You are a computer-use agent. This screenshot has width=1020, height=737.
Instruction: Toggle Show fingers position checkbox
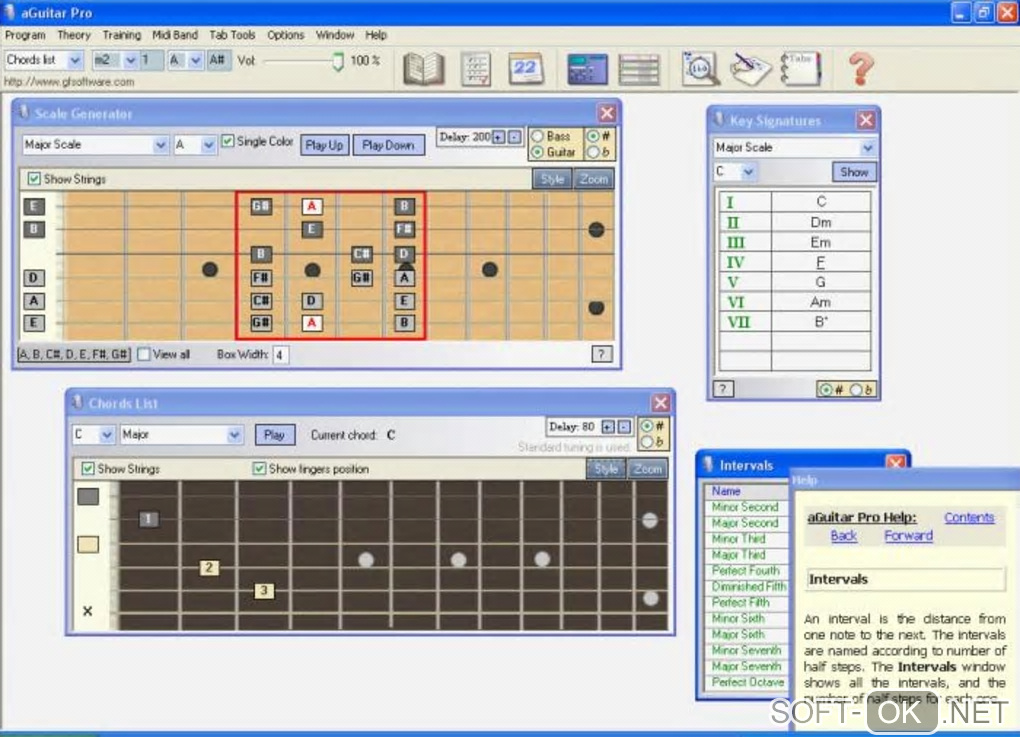(259, 468)
